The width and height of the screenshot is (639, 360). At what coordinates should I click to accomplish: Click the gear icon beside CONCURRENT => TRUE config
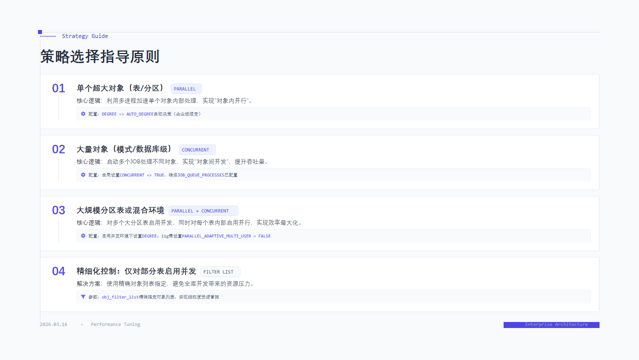click(83, 175)
